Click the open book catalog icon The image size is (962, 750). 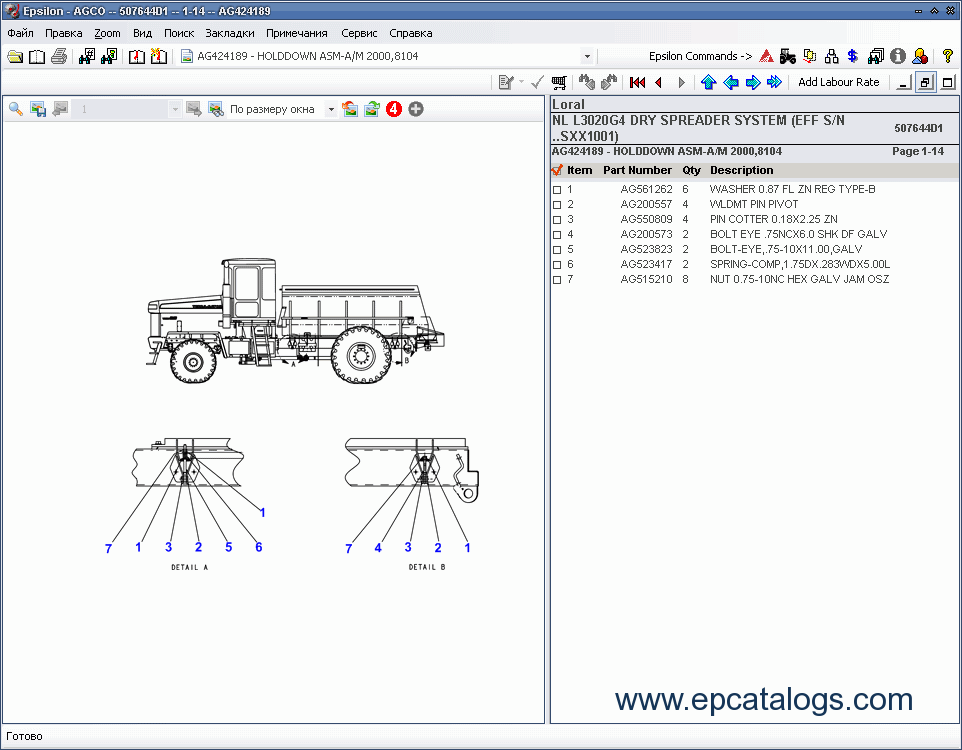37,56
